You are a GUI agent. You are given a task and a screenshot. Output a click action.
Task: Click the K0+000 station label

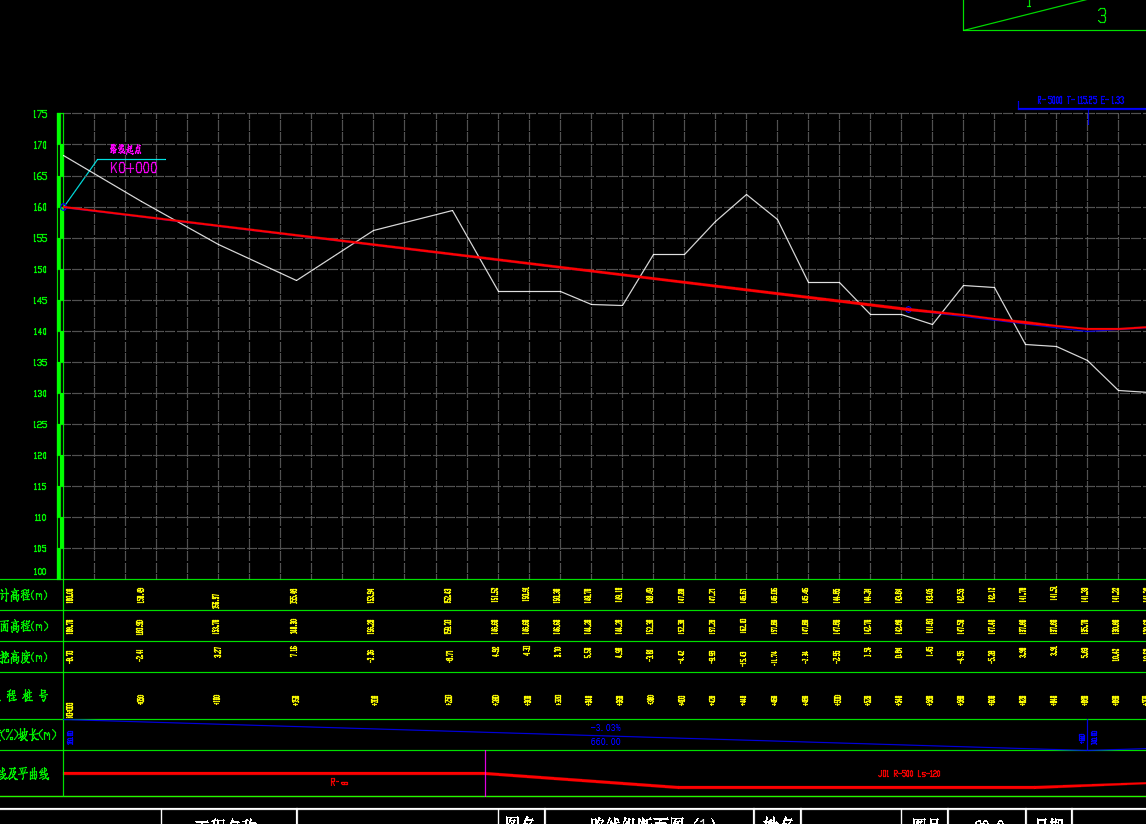[x=133, y=169]
